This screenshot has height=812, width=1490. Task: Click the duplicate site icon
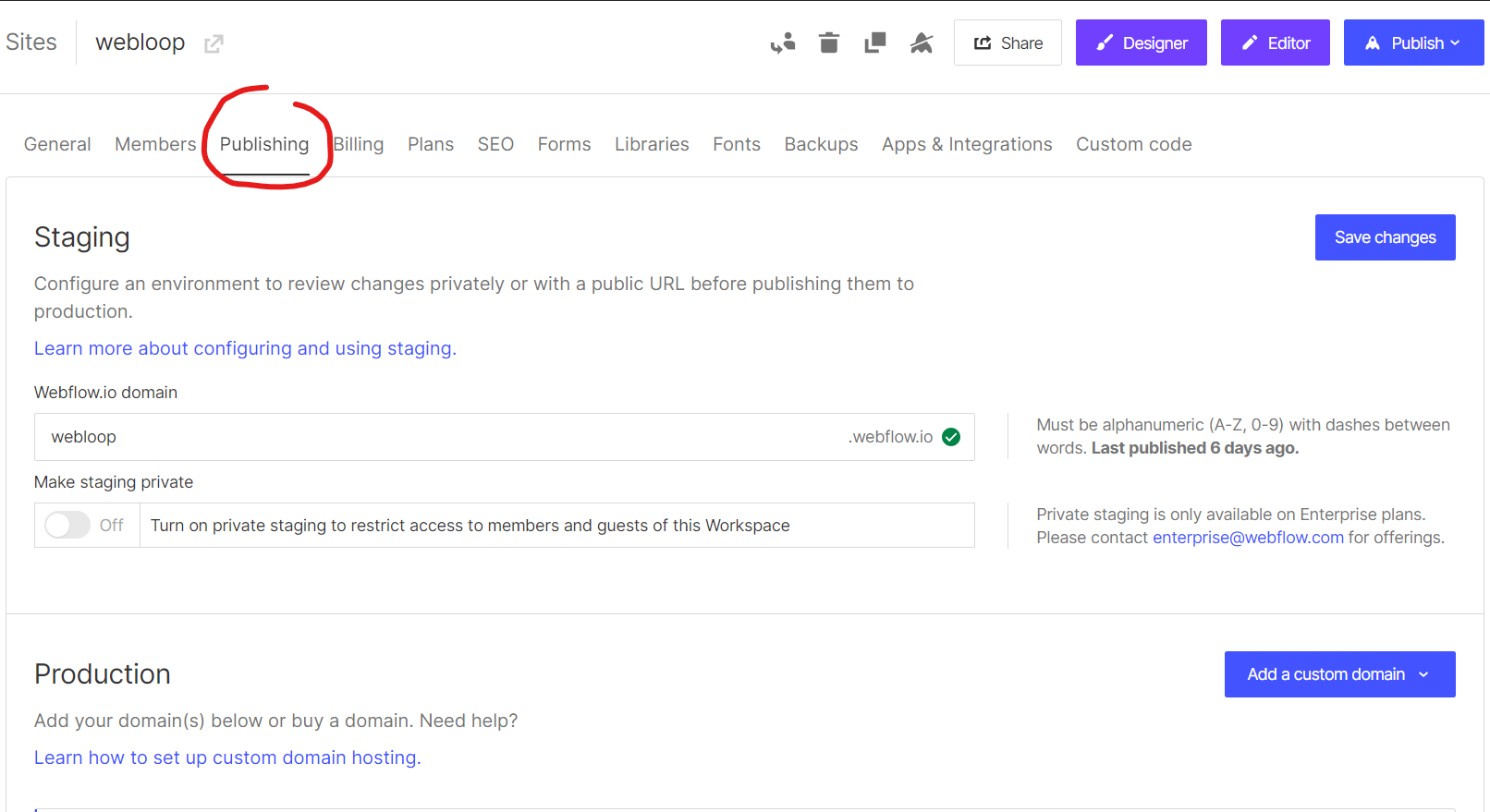874,42
